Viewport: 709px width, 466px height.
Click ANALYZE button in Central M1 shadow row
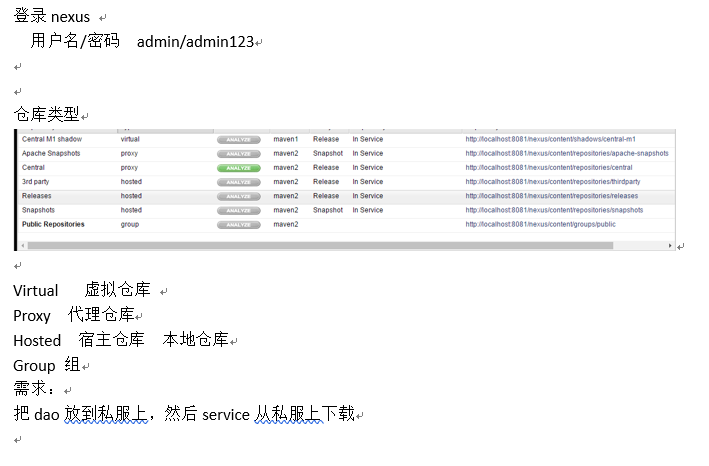(239, 140)
